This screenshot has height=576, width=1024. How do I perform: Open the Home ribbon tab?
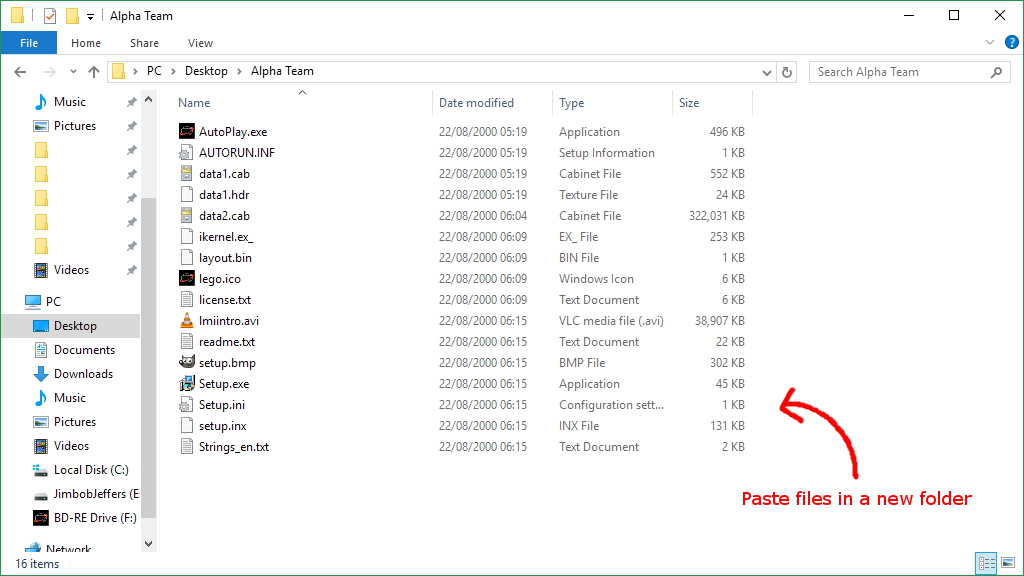(x=86, y=43)
